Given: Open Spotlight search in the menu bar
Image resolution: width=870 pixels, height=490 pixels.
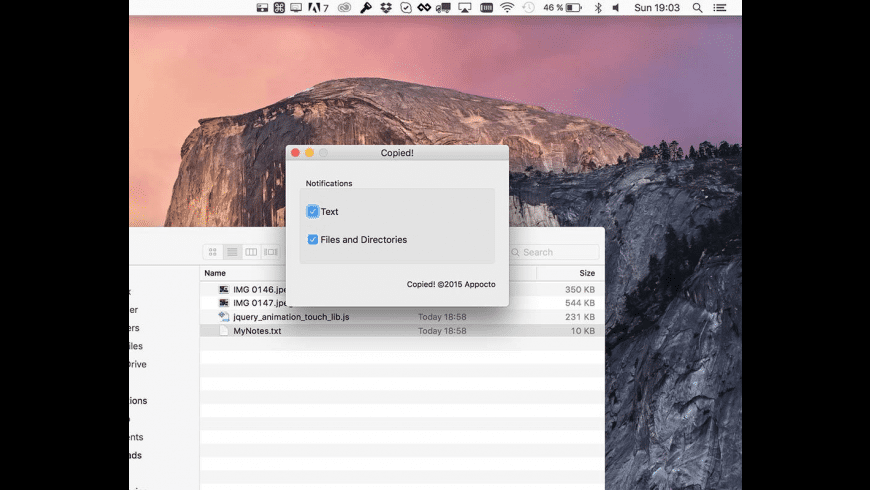Looking at the screenshot, I should coord(697,8).
